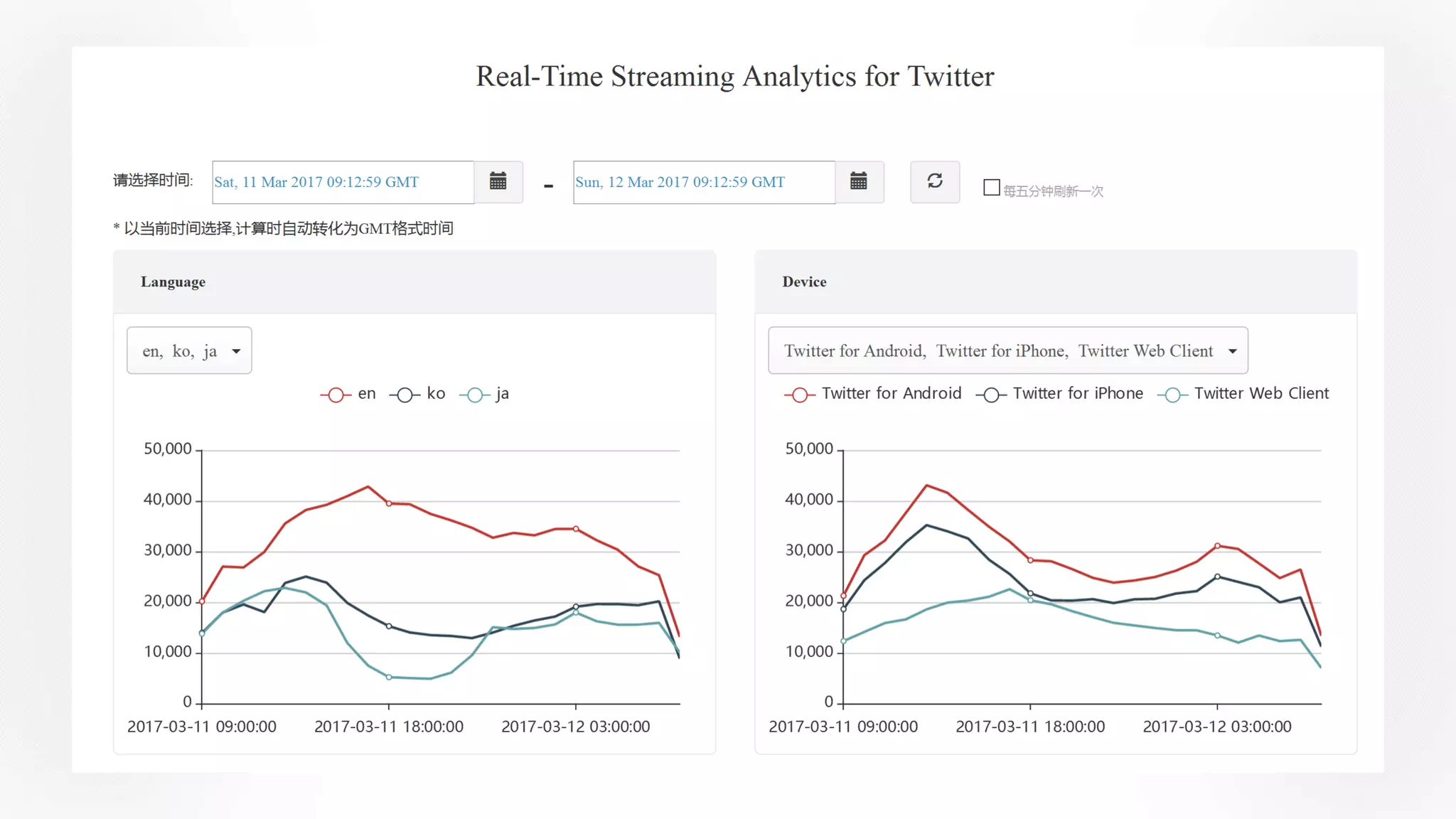Click the 'en' data point at 18:00
Screen dimensions: 1456x819
tap(389, 503)
